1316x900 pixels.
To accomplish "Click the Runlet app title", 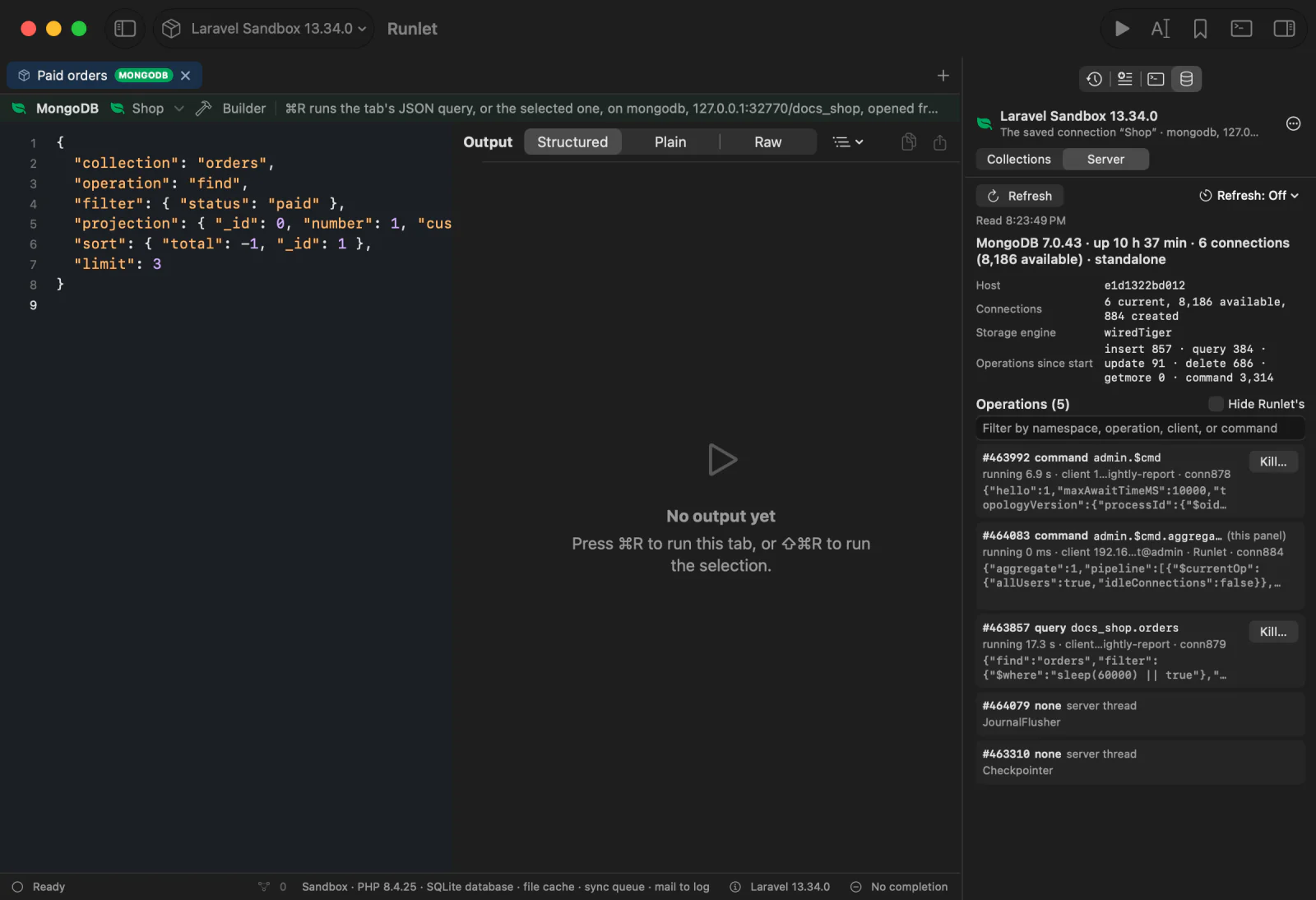I will click(412, 29).
